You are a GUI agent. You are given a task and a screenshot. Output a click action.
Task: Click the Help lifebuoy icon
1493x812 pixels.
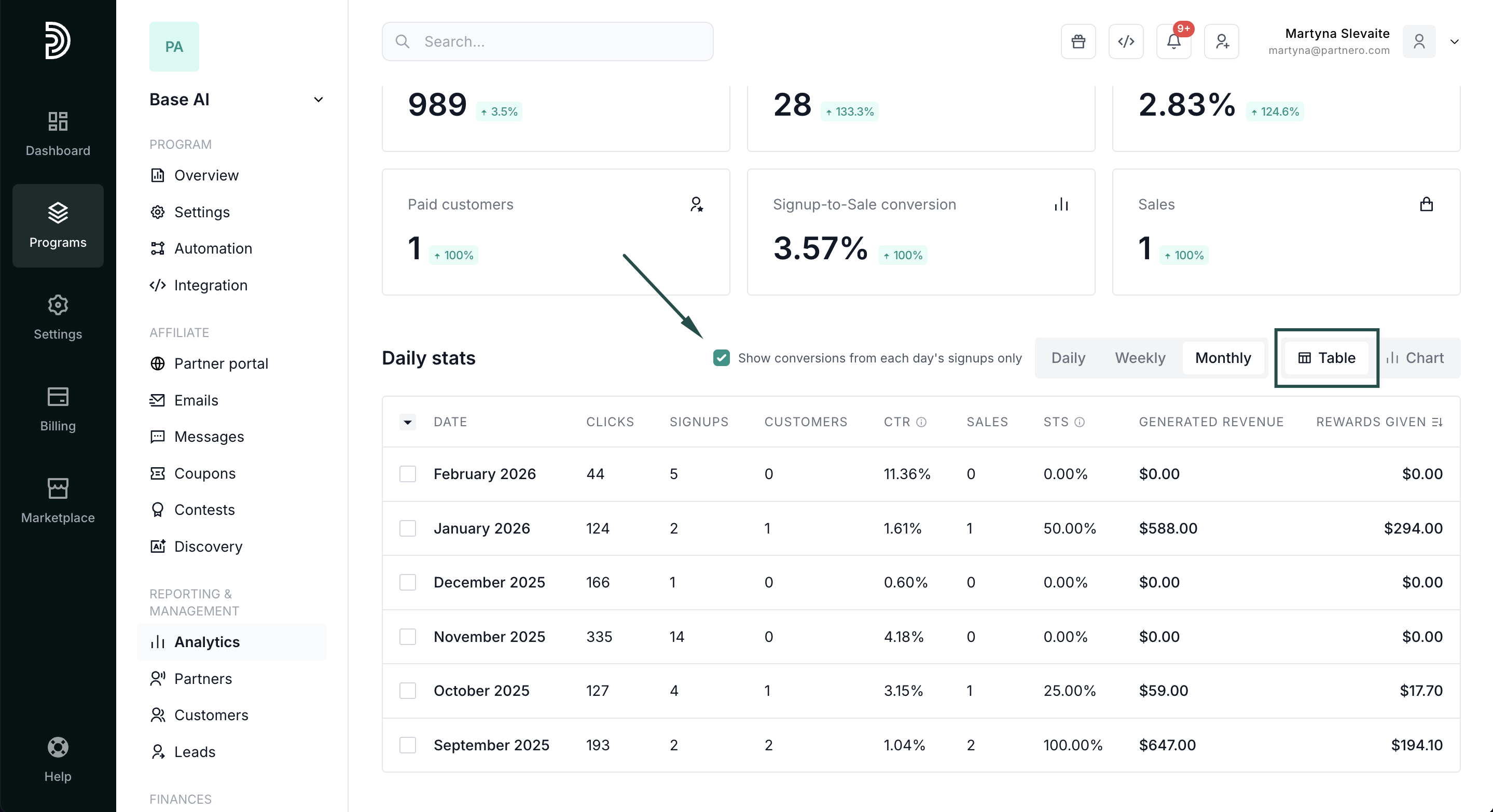click(58, 747)
